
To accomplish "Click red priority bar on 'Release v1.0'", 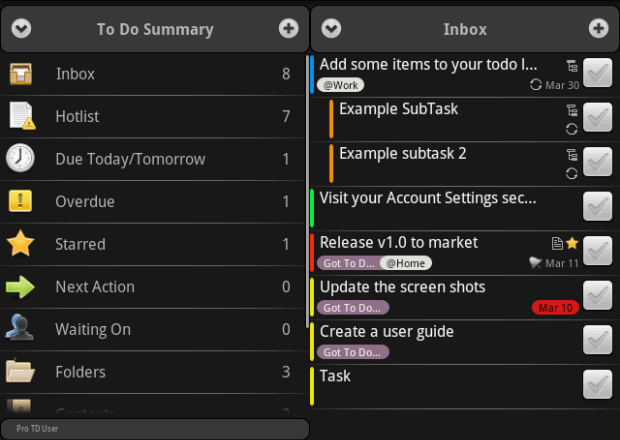I will tap(312, 253).
